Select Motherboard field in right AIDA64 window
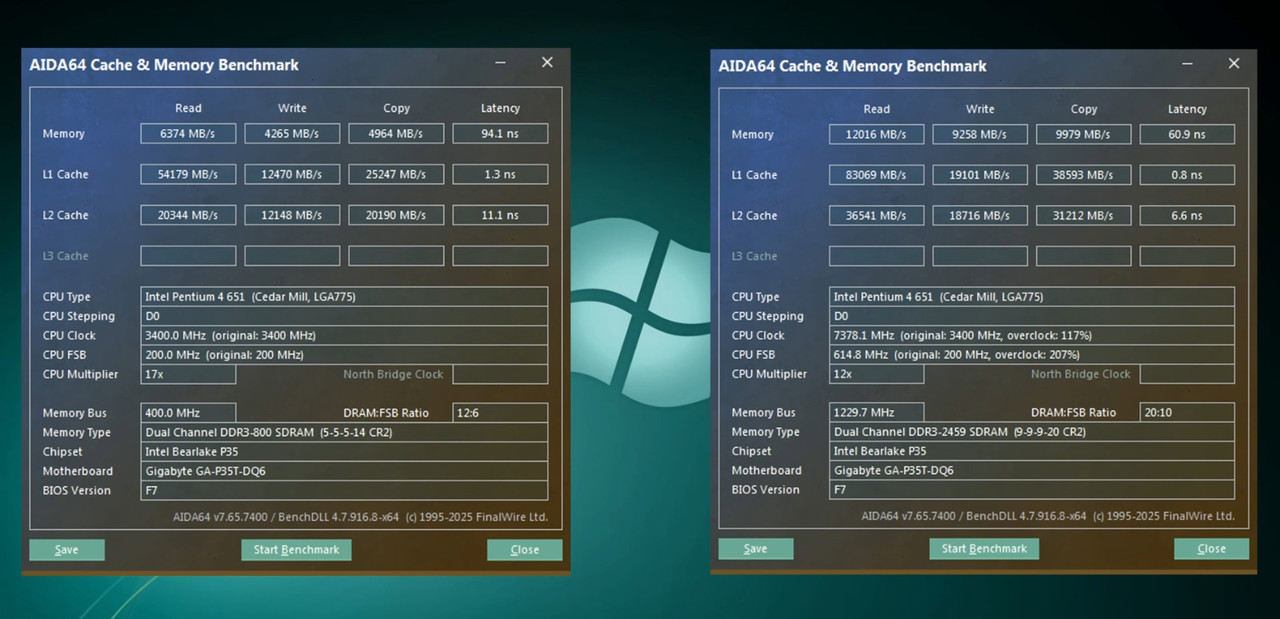Image resolution: width=1280 pixels, height=619 pixels. [1032, 470]
